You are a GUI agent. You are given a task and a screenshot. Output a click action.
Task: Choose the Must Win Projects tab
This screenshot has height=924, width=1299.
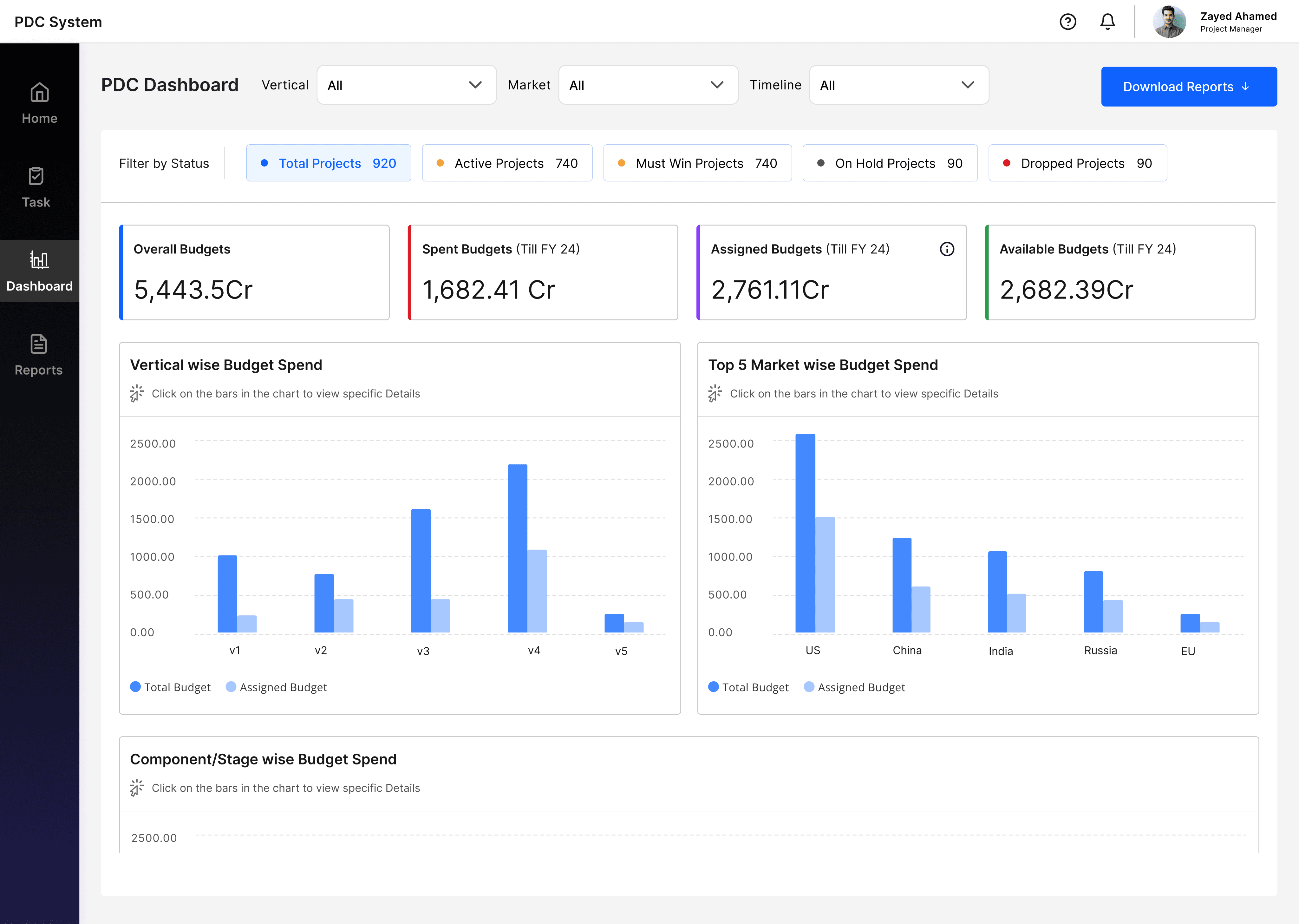pos(697,163)
